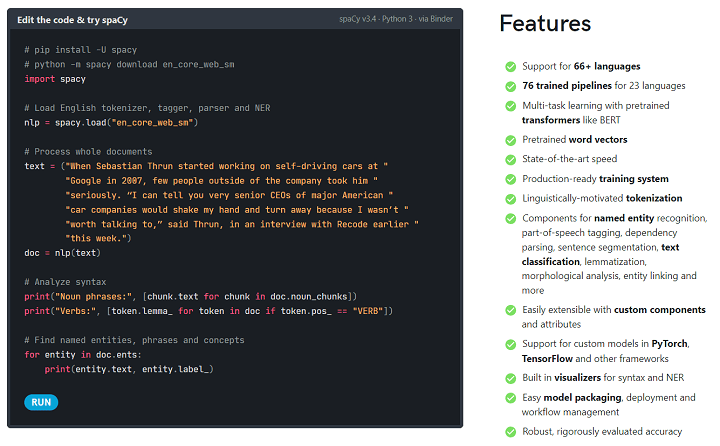The height and width of the screenshot is (446, 720).
Task: Click the 'worth talking to' string line
Action: pos(242,224)
